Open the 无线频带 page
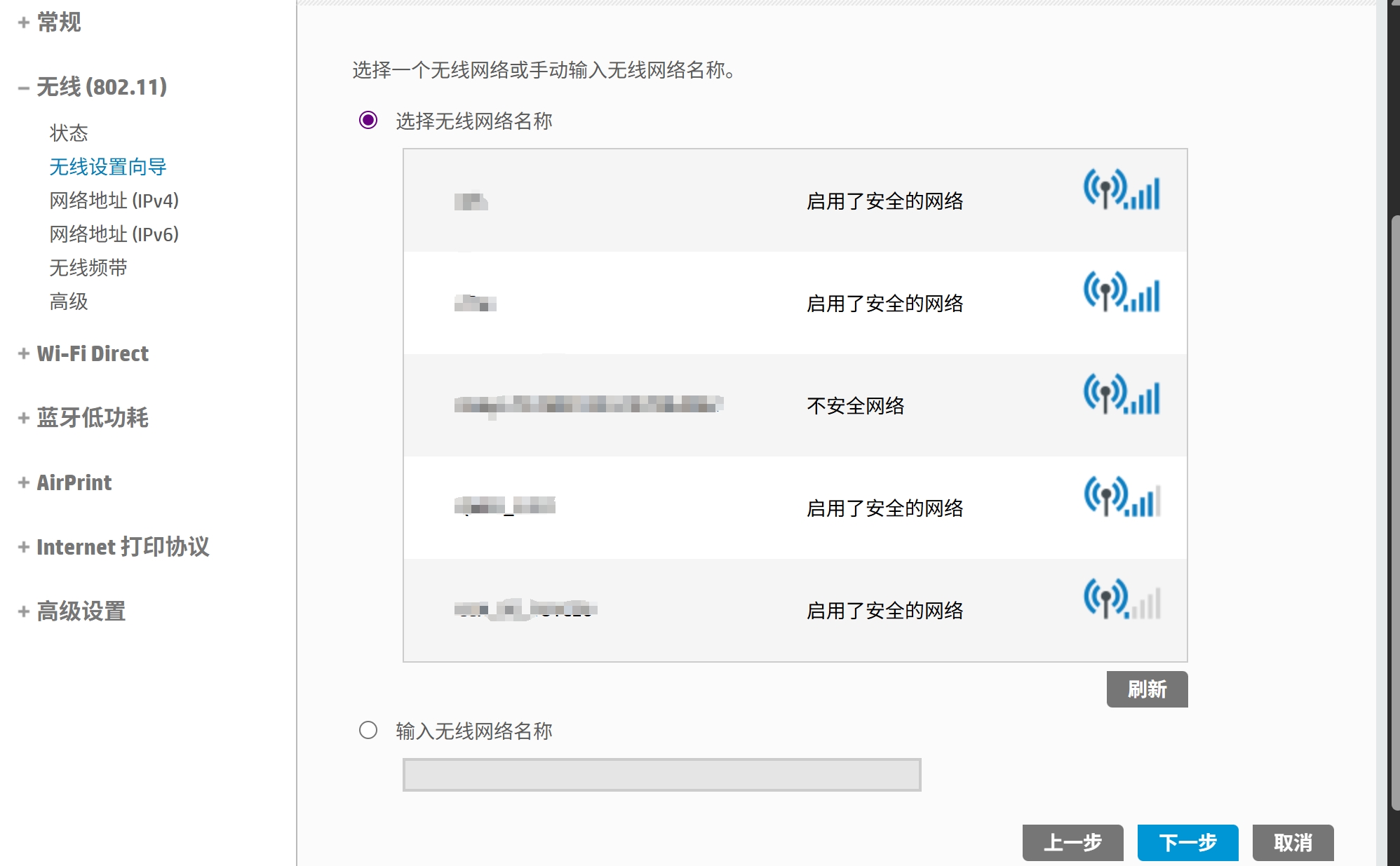The width and height of the screenshot is (1400, 866). [87, 268]
